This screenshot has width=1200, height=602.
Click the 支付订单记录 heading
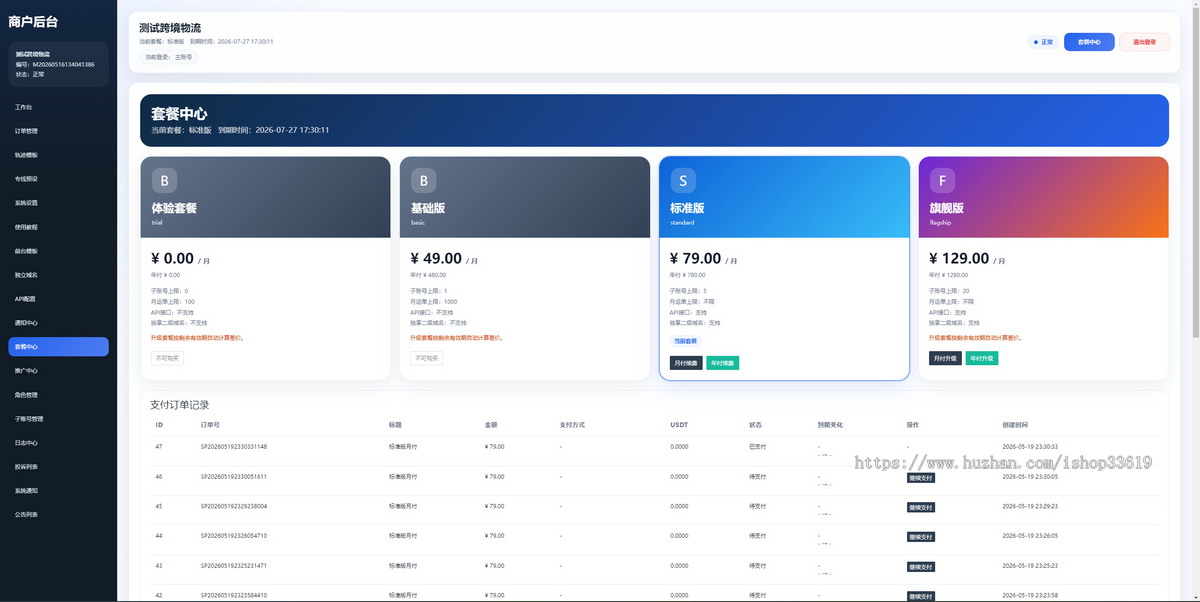click(180, 405)
